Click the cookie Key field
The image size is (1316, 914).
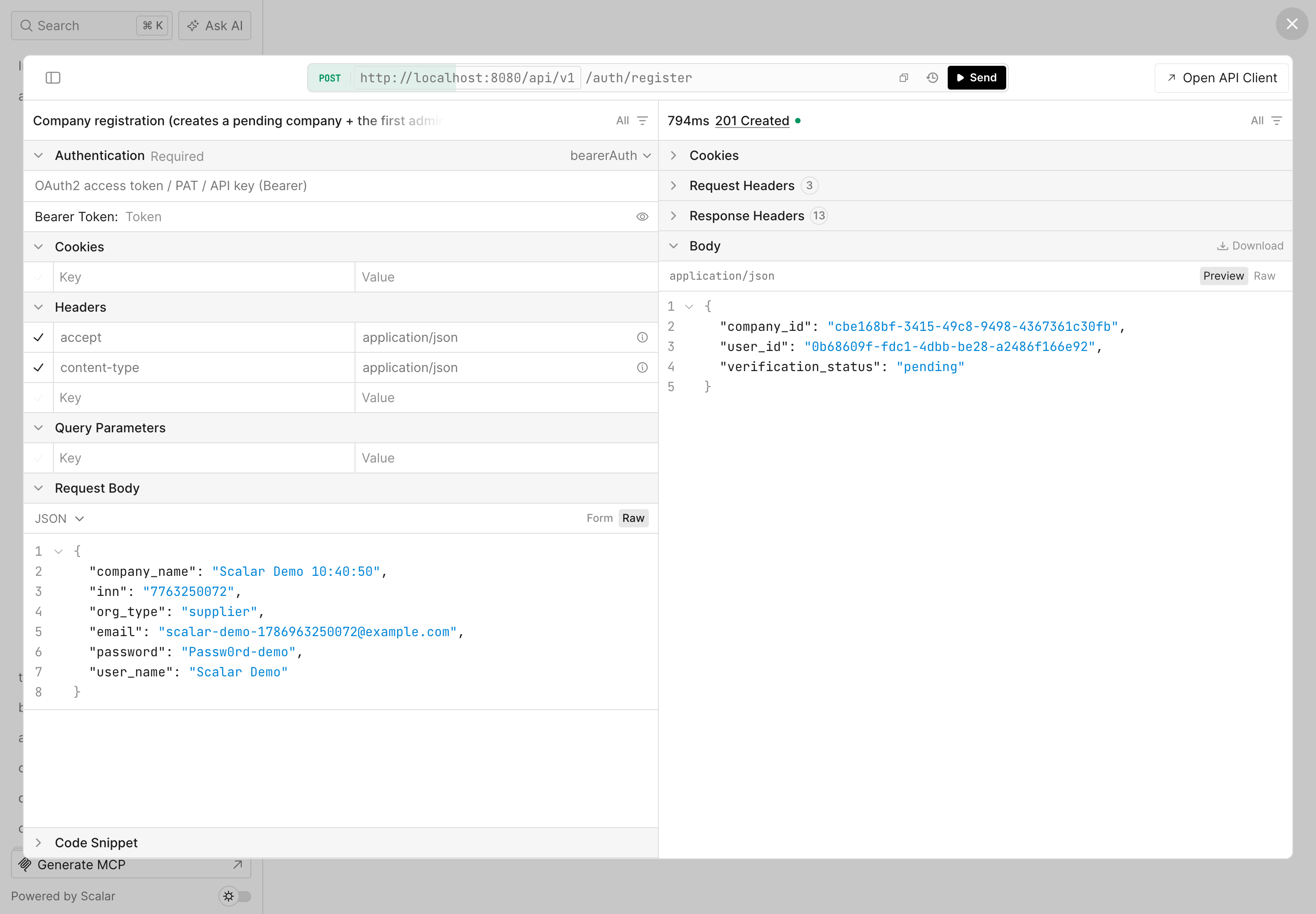[204, 277]
